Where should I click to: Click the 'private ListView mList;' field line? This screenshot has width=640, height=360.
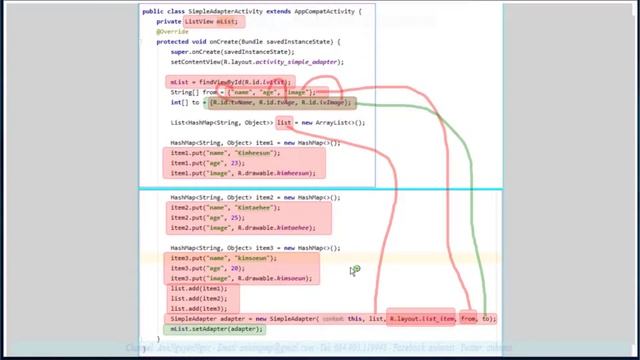(x=197, y=22)
